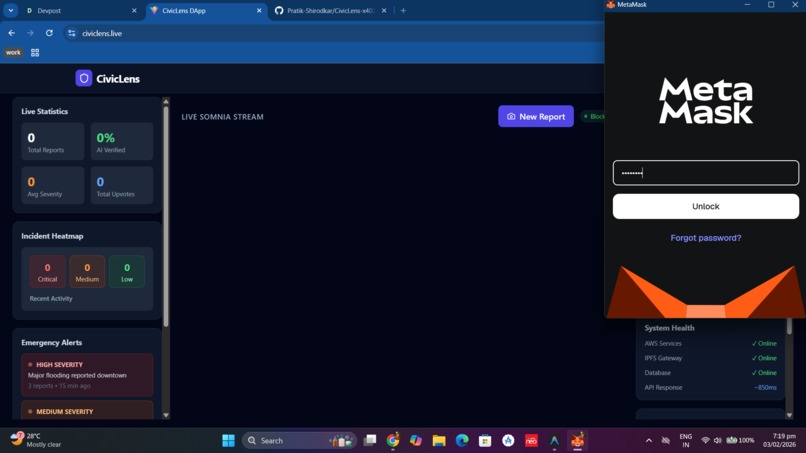
Task: Click the taskbar Search box
Action: coord(299,441)
